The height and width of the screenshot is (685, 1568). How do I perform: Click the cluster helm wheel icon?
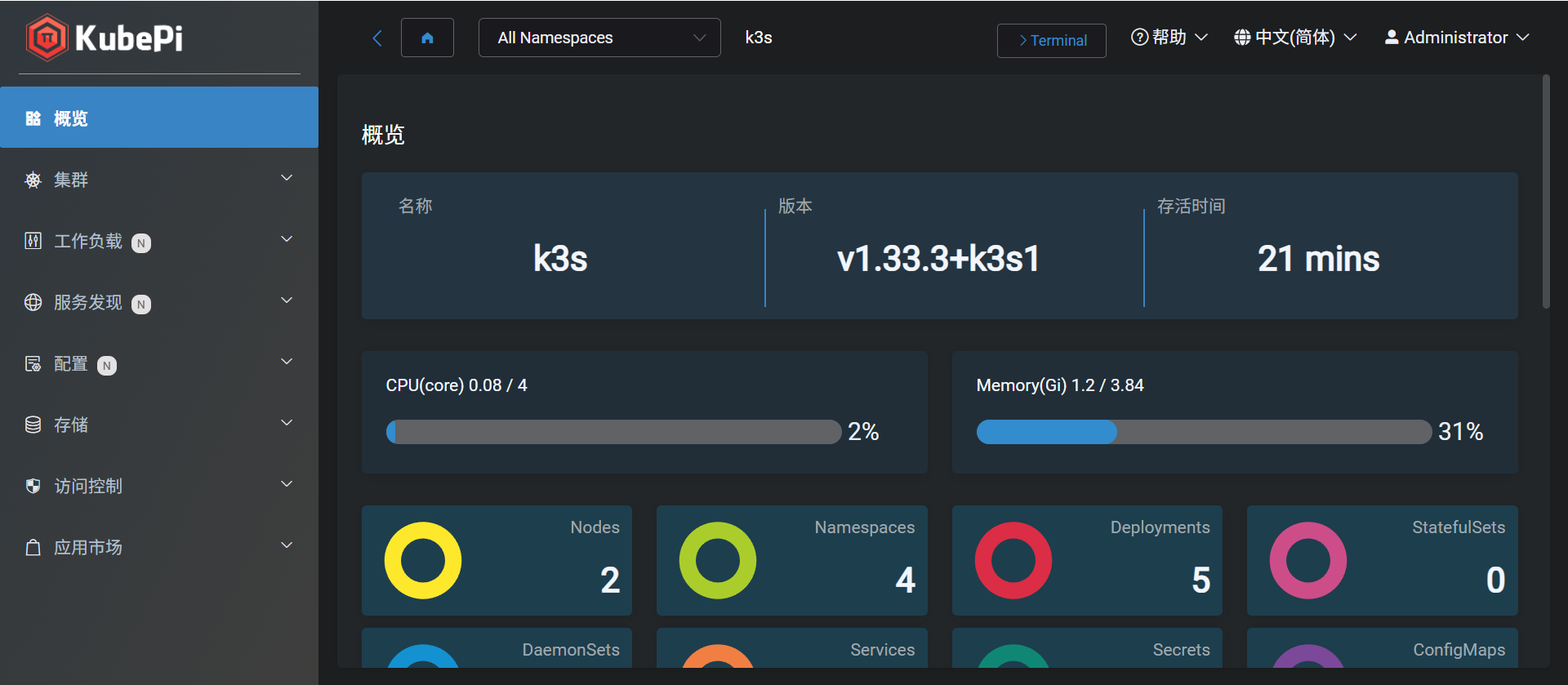(33, 180)
